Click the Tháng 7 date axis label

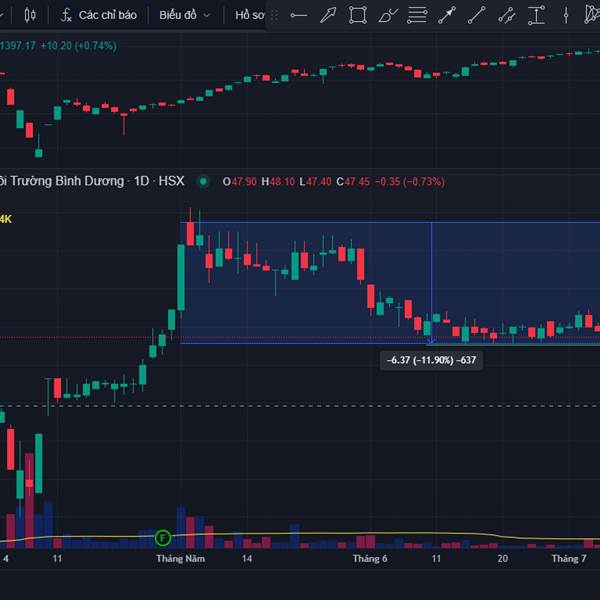pos(569,559)
